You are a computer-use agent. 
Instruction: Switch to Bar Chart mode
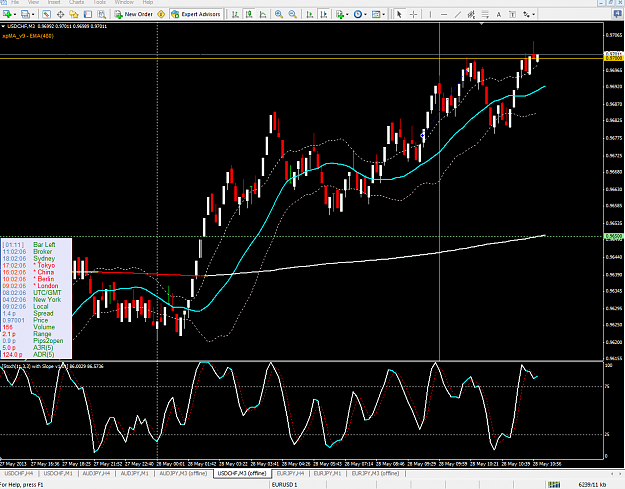235,14
